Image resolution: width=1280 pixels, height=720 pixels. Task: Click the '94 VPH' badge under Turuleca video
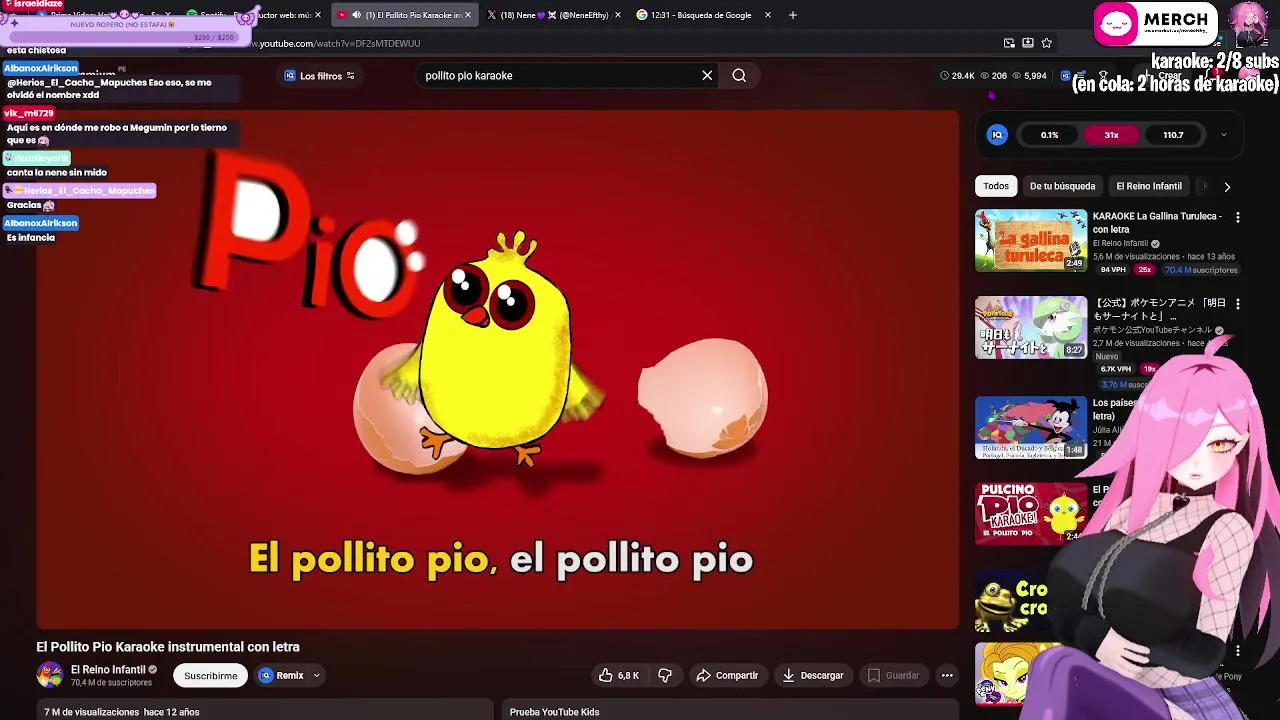point(1113,270)
